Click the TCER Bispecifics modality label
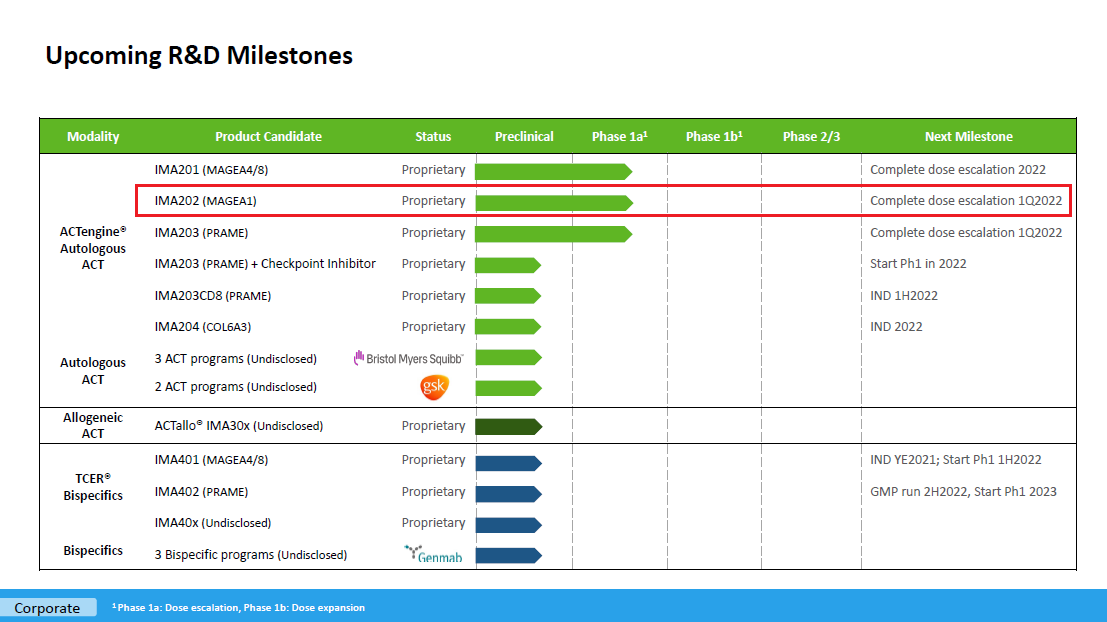 [x=93, y=487]
